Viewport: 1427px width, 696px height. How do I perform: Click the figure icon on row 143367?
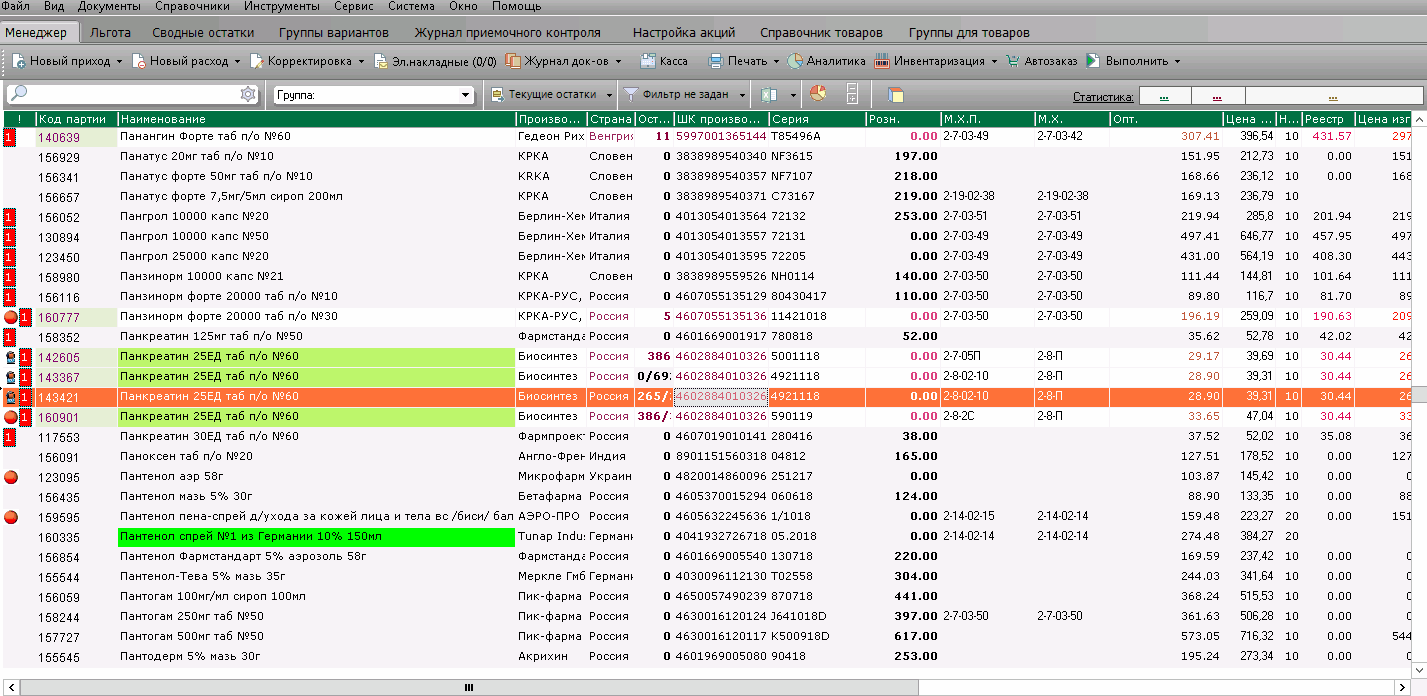click(x=10, y=377)
